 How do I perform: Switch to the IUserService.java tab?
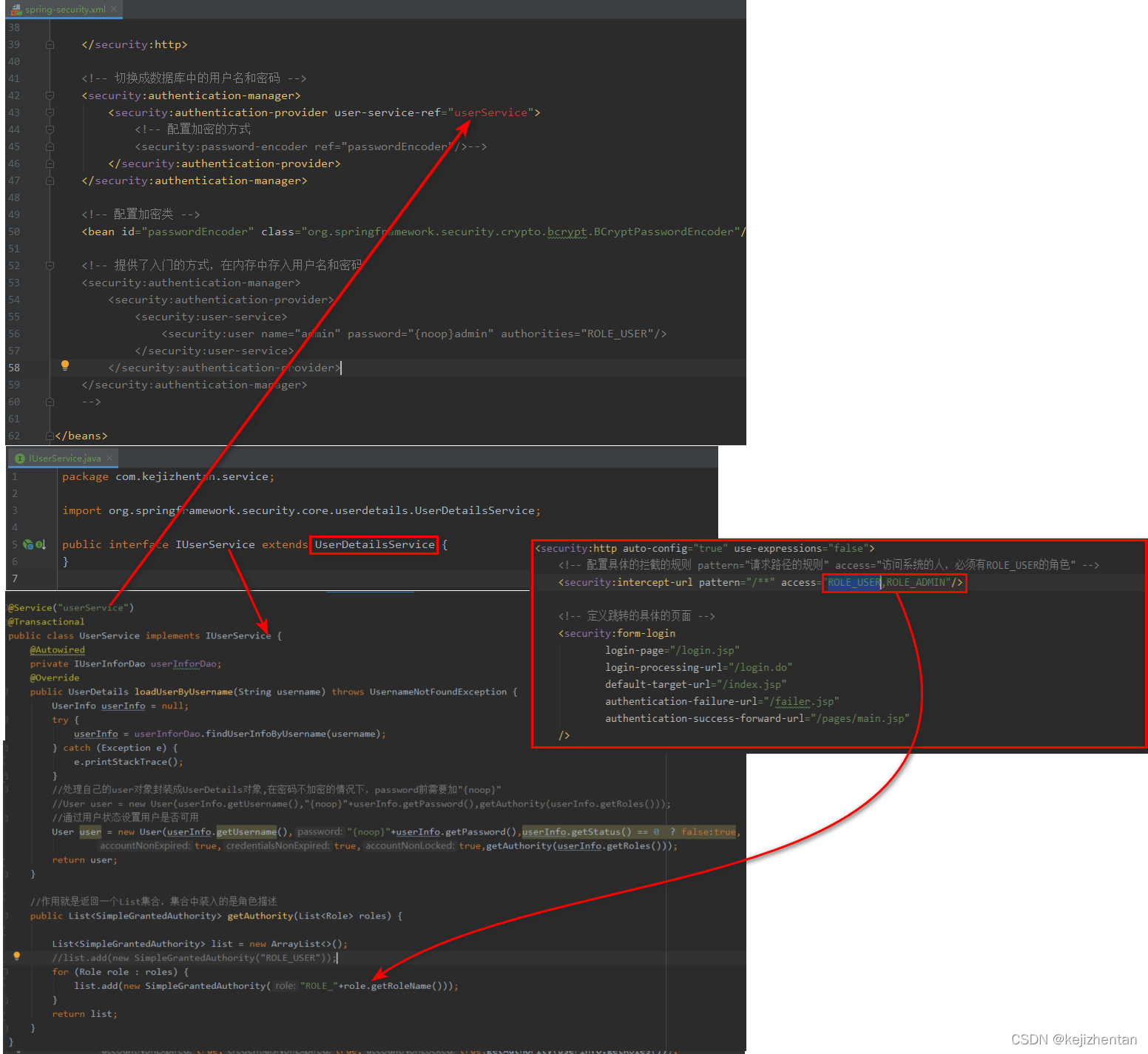[64, 459]
